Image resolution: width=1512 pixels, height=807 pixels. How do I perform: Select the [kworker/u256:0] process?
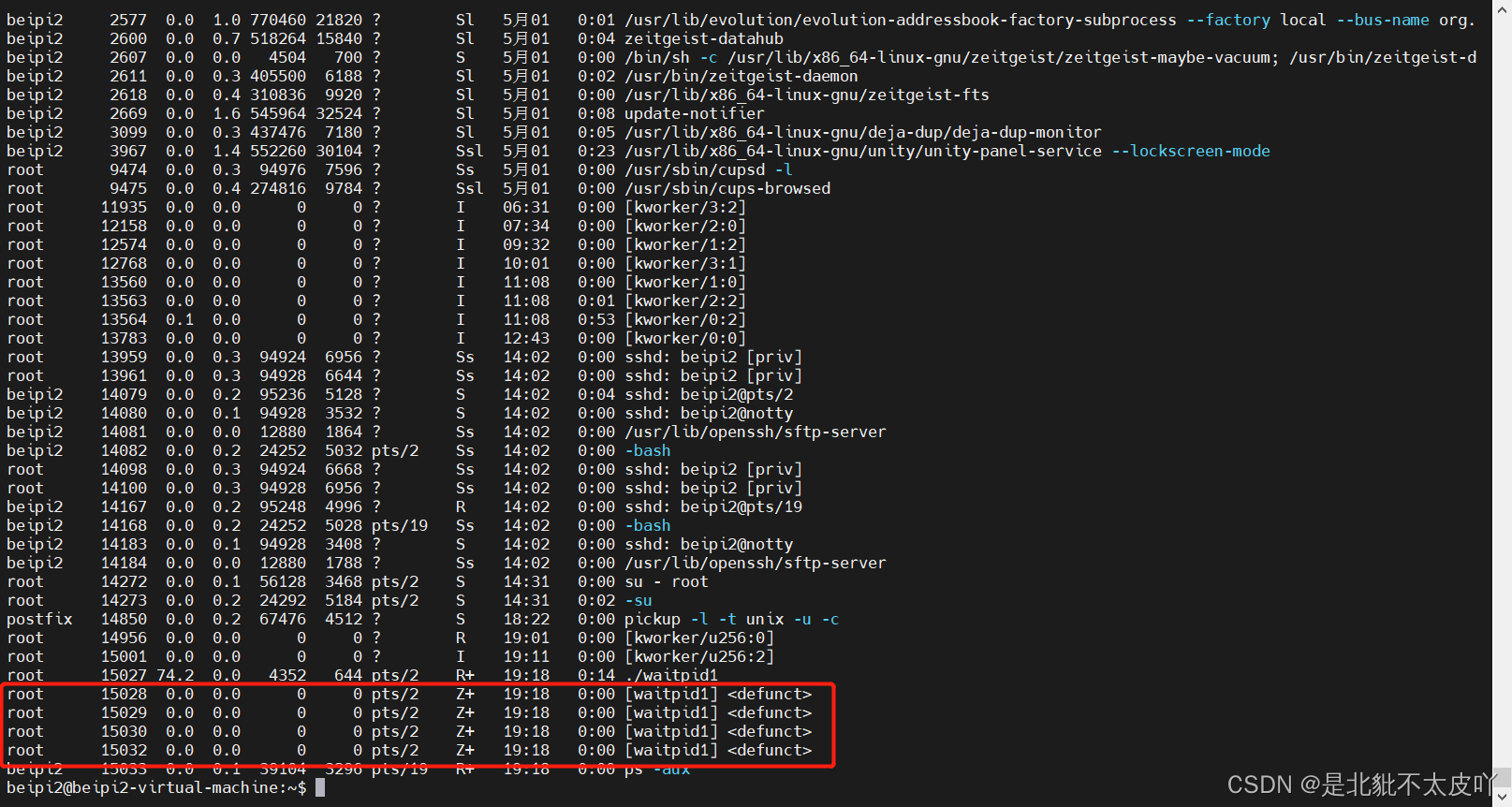pos(699,638)
